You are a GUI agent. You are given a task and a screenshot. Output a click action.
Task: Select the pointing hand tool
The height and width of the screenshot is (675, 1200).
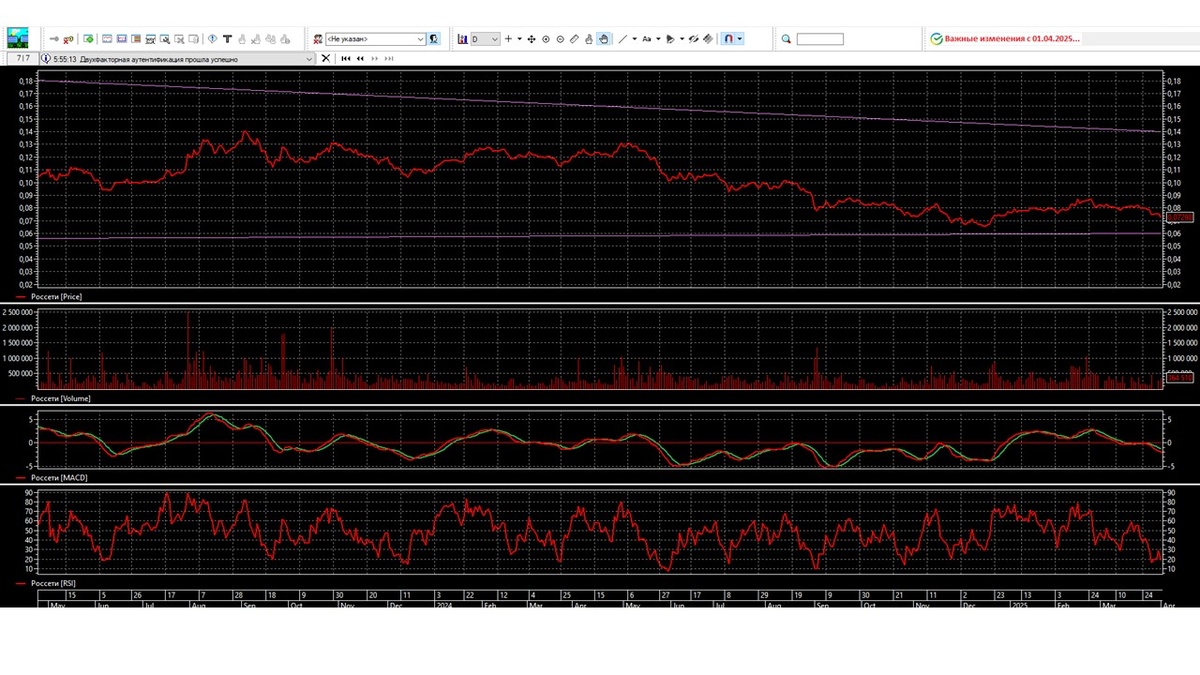[589, 39]
